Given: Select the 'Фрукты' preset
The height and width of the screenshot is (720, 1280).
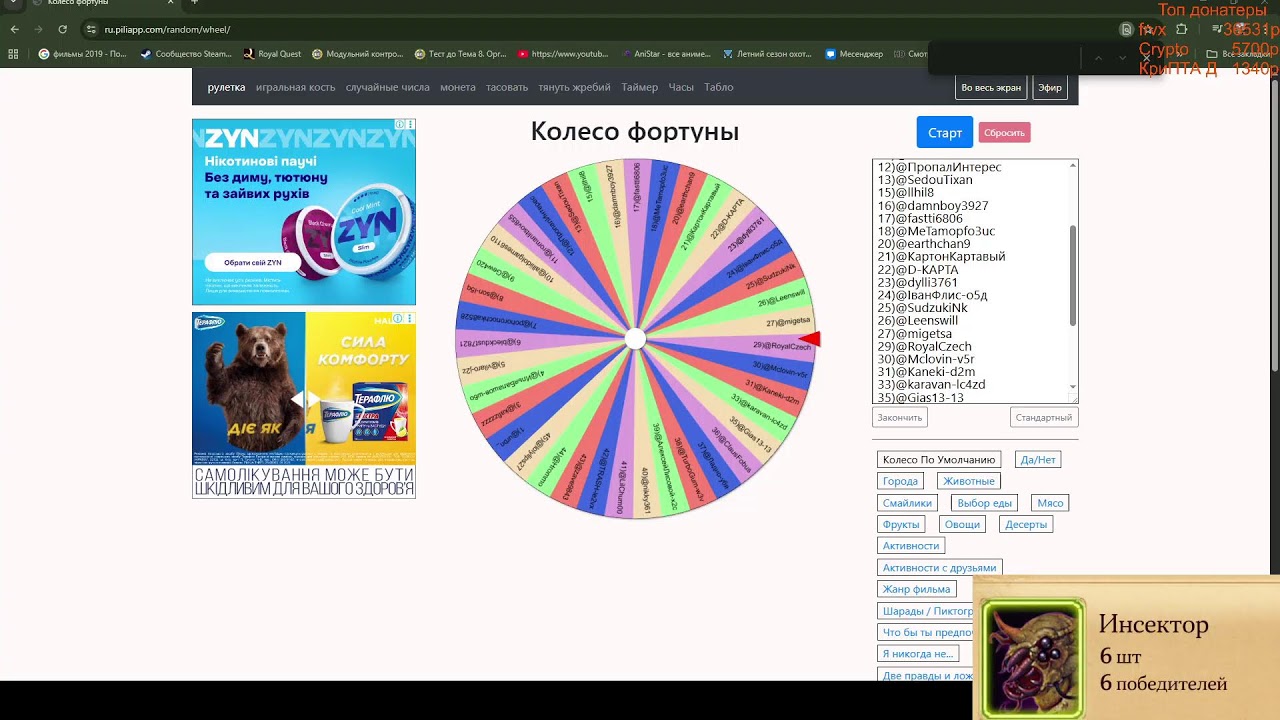Looking at the screenshot, I should 901,524.
